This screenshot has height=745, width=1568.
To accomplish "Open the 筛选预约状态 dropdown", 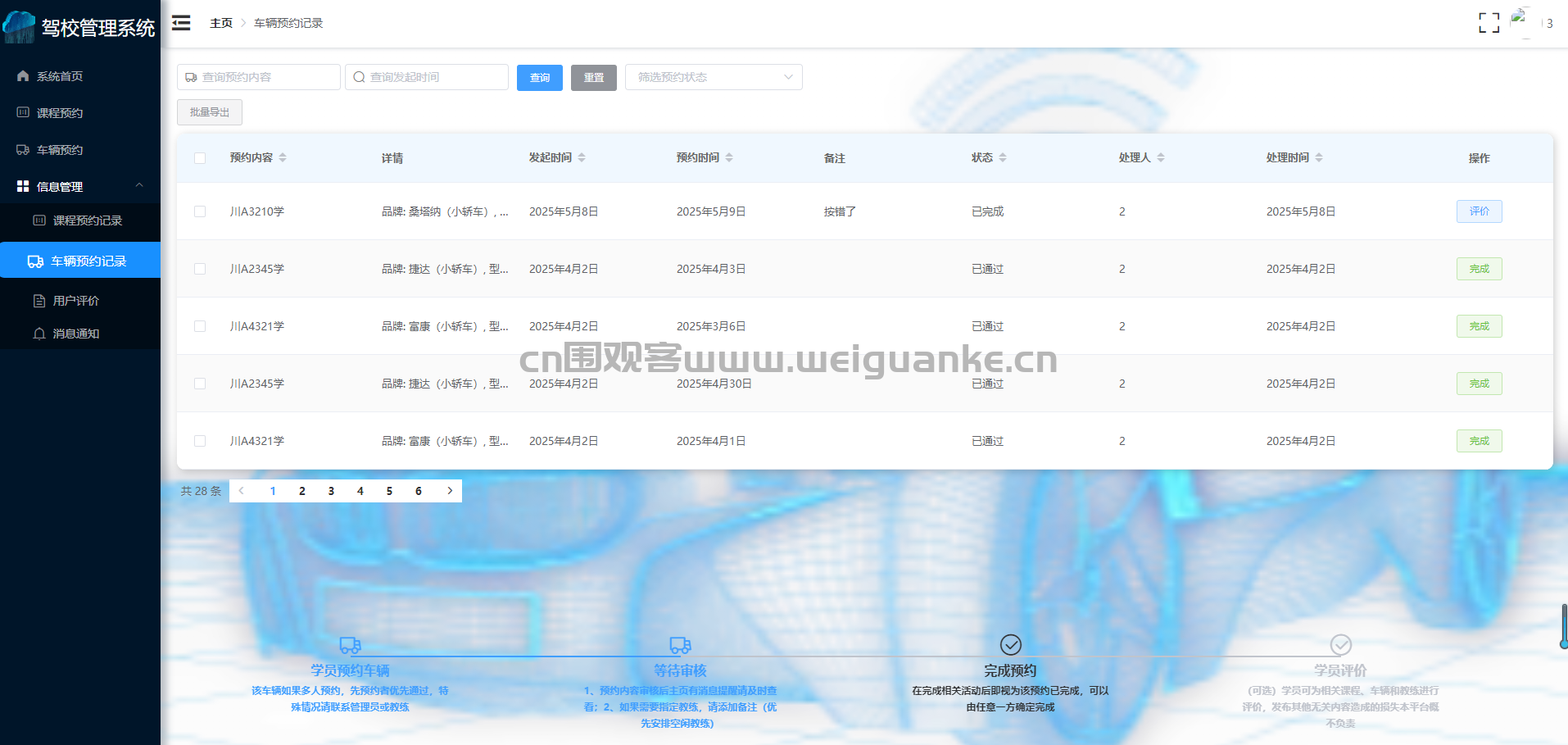I will pos(714,77).
